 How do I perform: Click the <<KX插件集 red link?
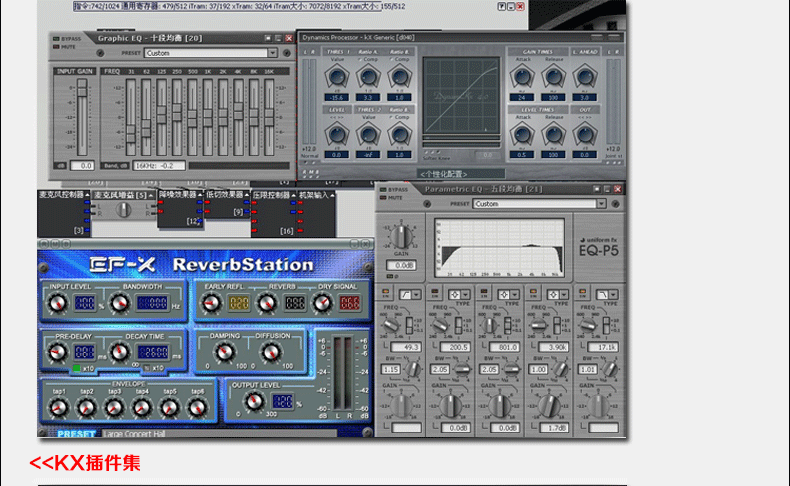click(x=85, y=463)
